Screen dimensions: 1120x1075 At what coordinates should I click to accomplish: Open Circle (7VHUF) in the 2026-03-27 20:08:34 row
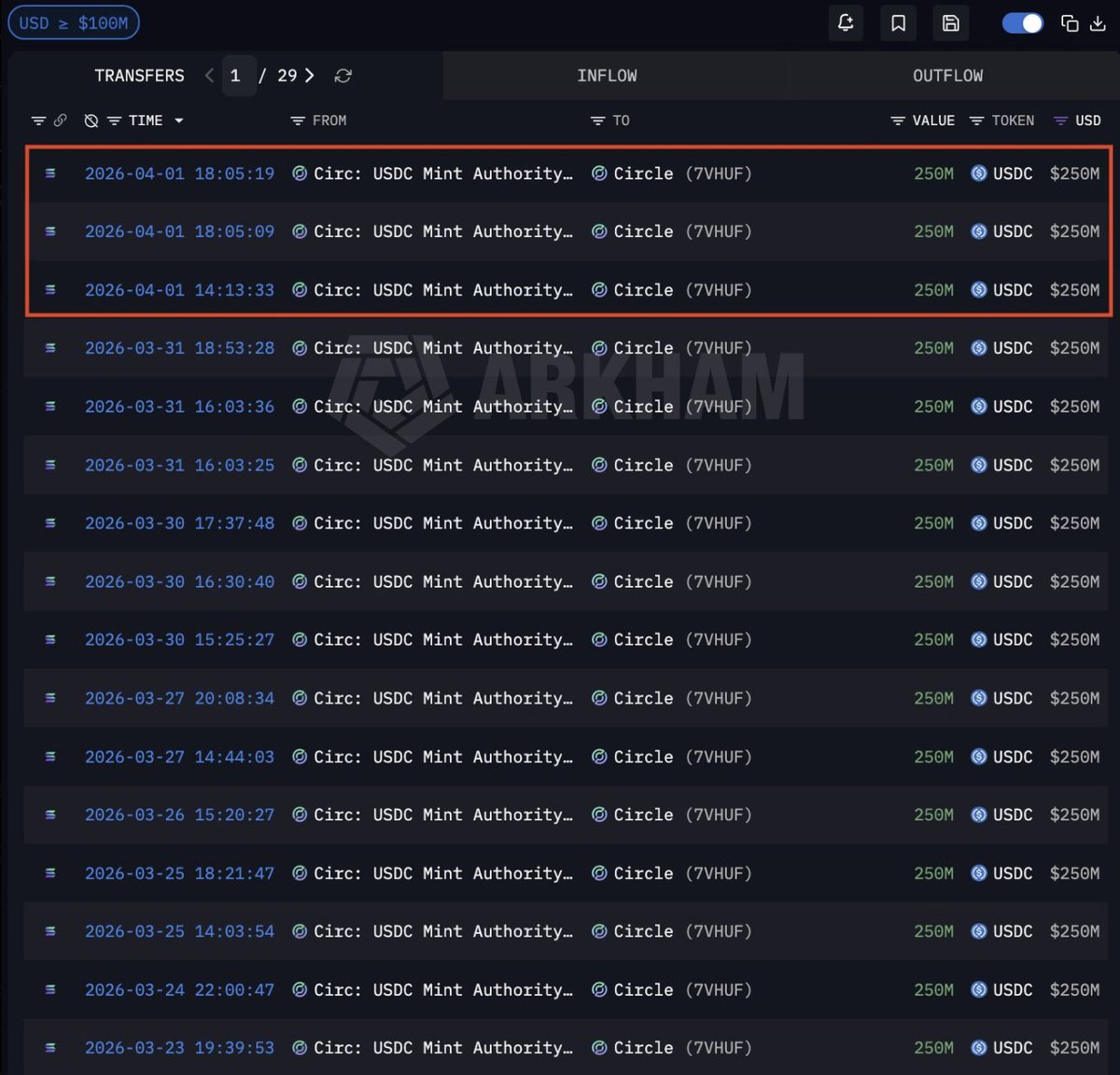click(672, 698)
